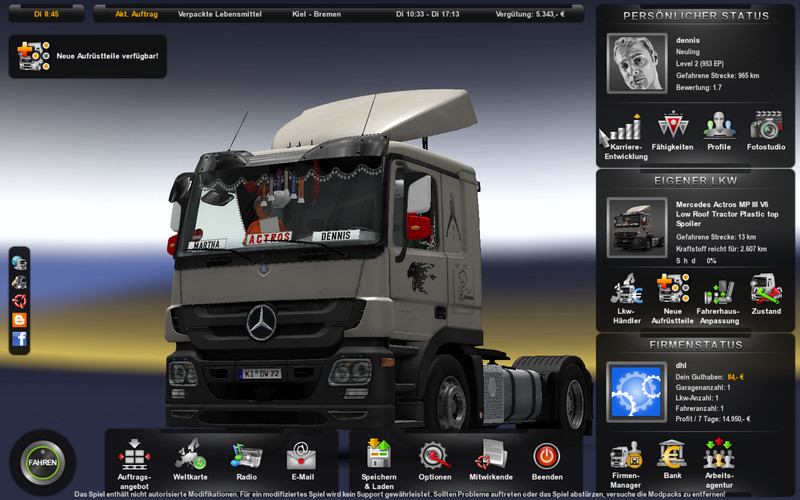Click Dein Guthaben 84,- € balance

709,377
